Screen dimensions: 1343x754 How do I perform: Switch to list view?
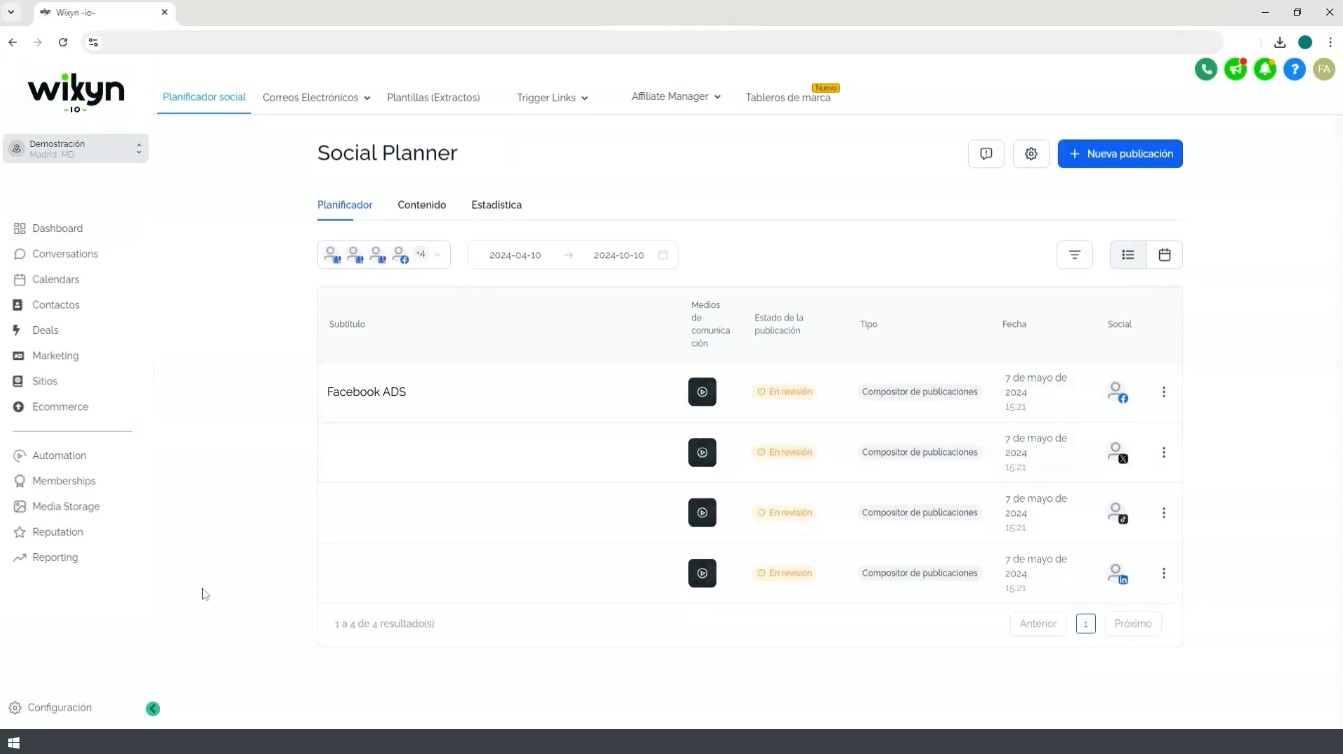click(x=1128, y=255)
